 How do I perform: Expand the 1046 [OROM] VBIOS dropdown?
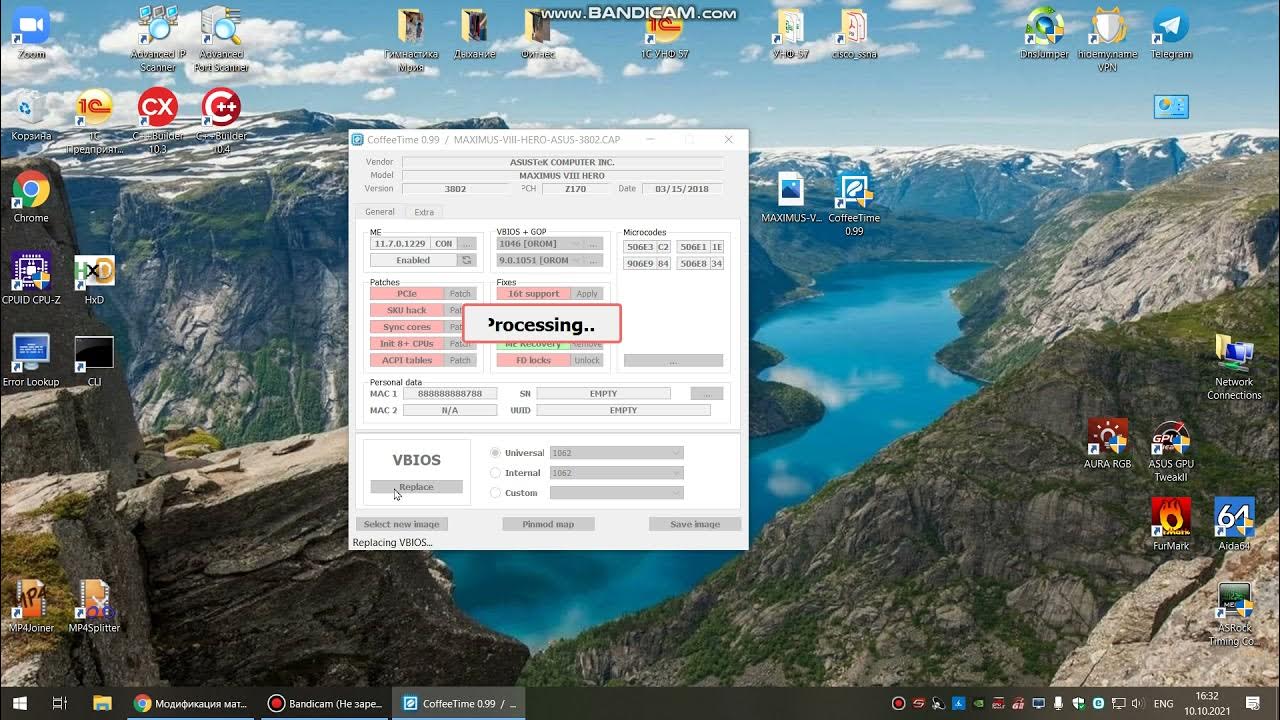[x=540, y=243]
